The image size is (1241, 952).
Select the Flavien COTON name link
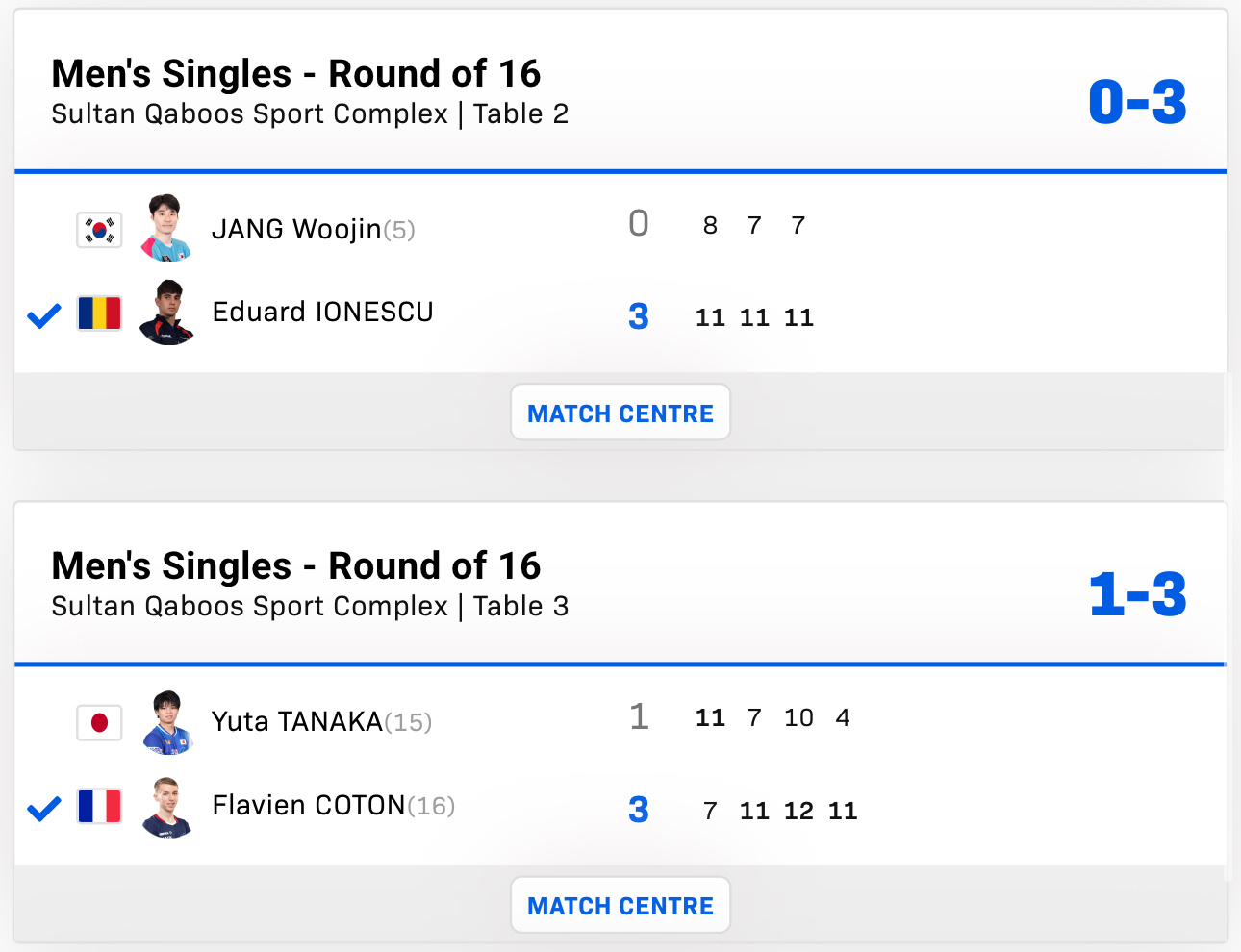(x=309, y=805)
